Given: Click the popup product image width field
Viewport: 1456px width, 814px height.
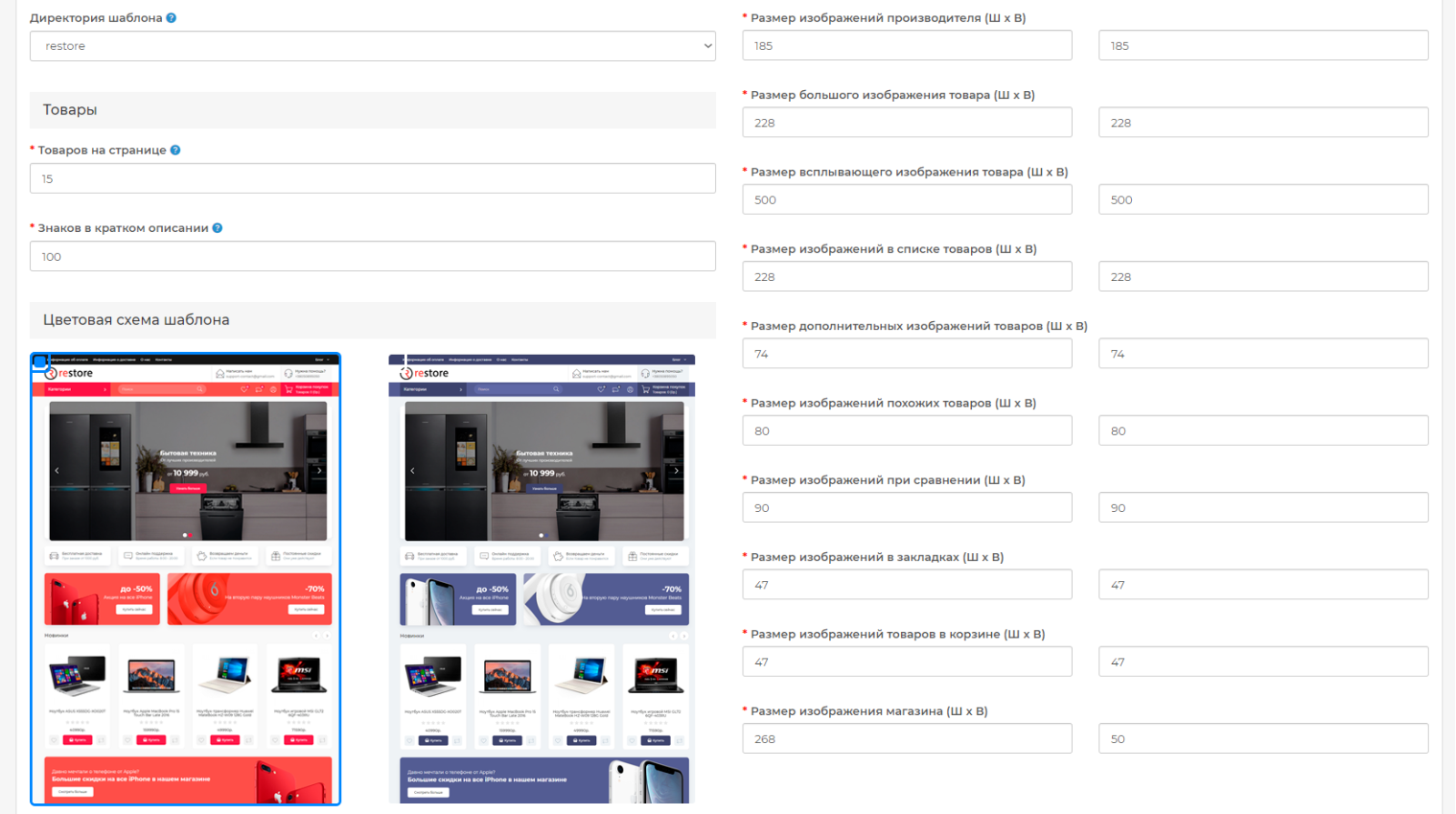Looking at the screenshot, I should coord(906,200).
